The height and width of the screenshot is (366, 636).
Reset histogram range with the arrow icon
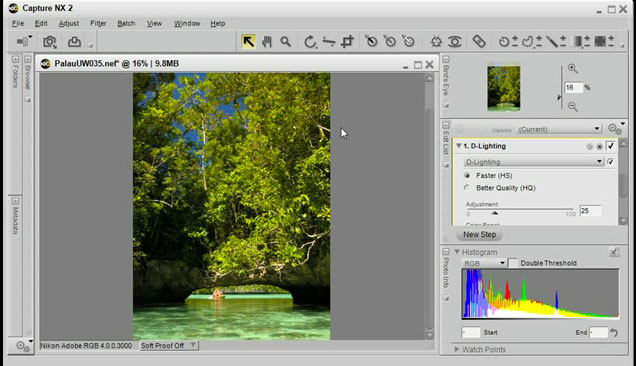tap(614, 333)
